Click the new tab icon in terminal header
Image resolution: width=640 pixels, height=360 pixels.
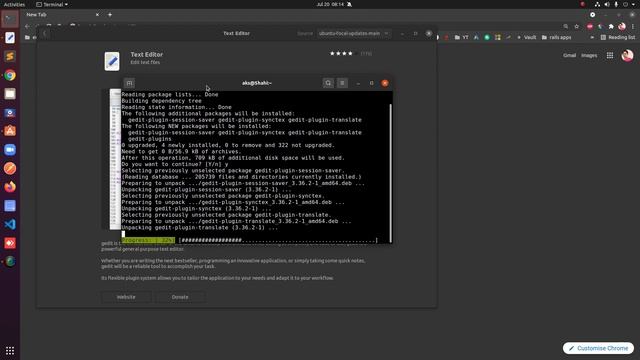pos(129,83)
